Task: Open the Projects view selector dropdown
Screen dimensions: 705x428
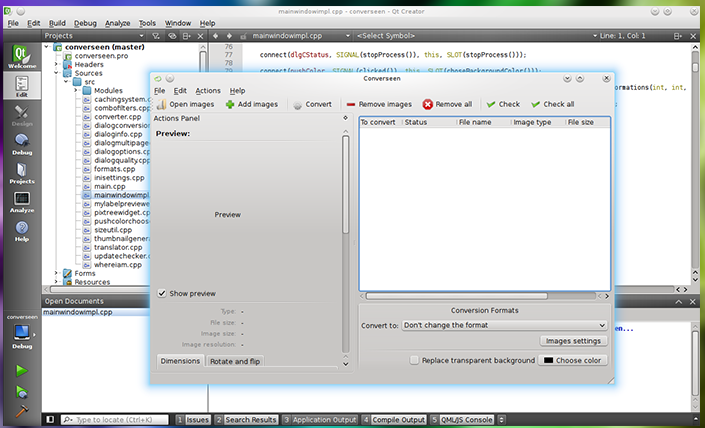Action: pos(94,36)
